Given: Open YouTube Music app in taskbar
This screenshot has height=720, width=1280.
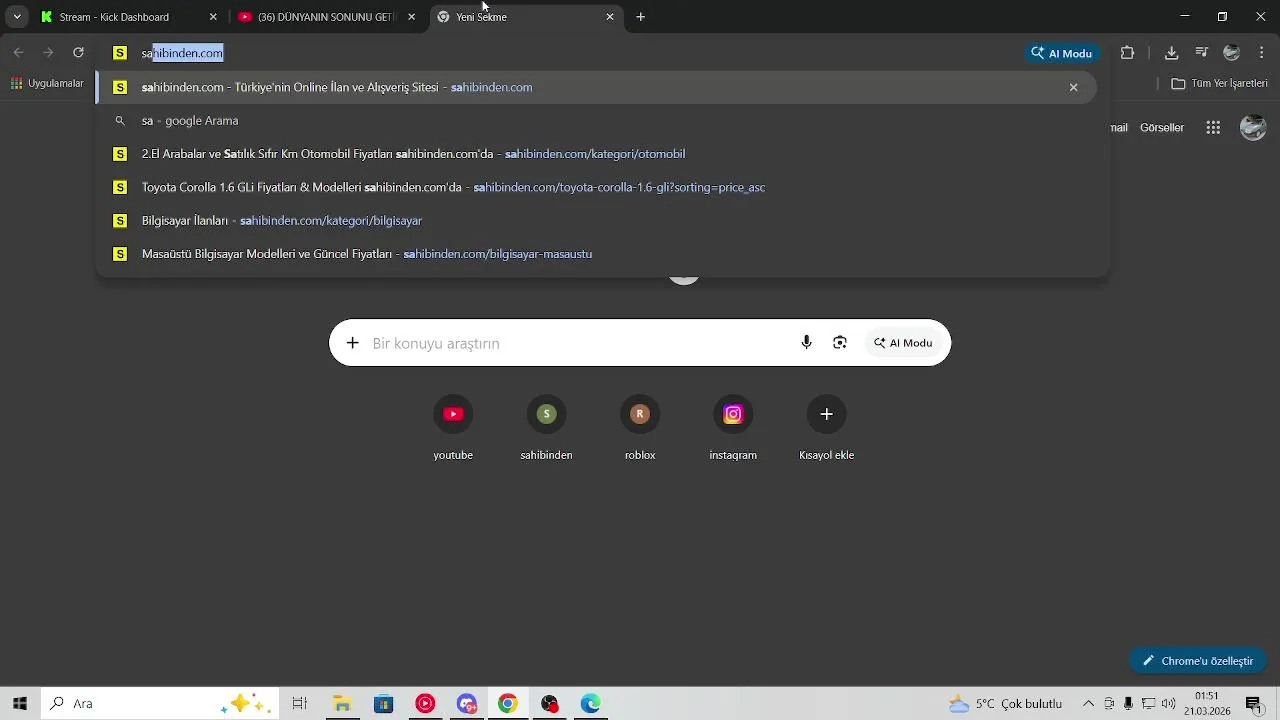Looking at the screenshot, I should 425,704.
